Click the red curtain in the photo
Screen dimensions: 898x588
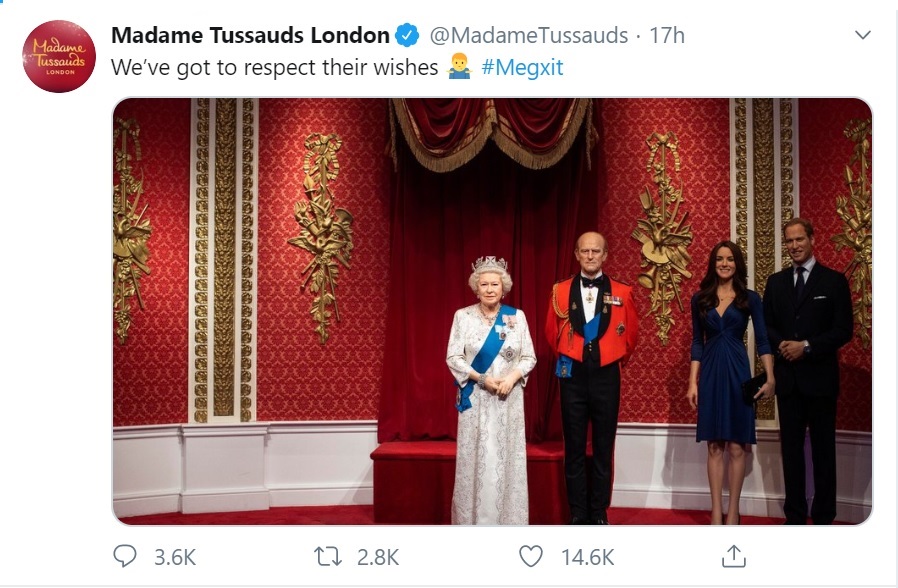pos(493,269)
